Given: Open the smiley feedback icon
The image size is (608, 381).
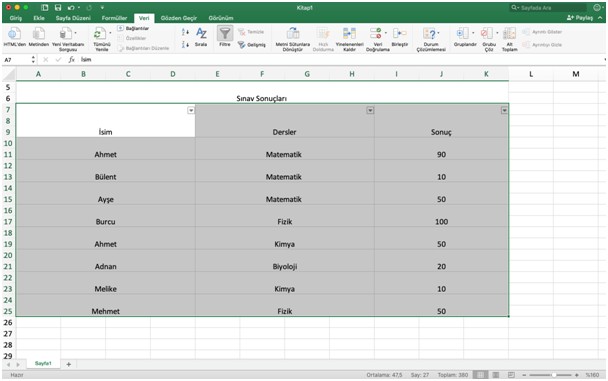Looking at the screenshot, I should (x=597, y=7).
